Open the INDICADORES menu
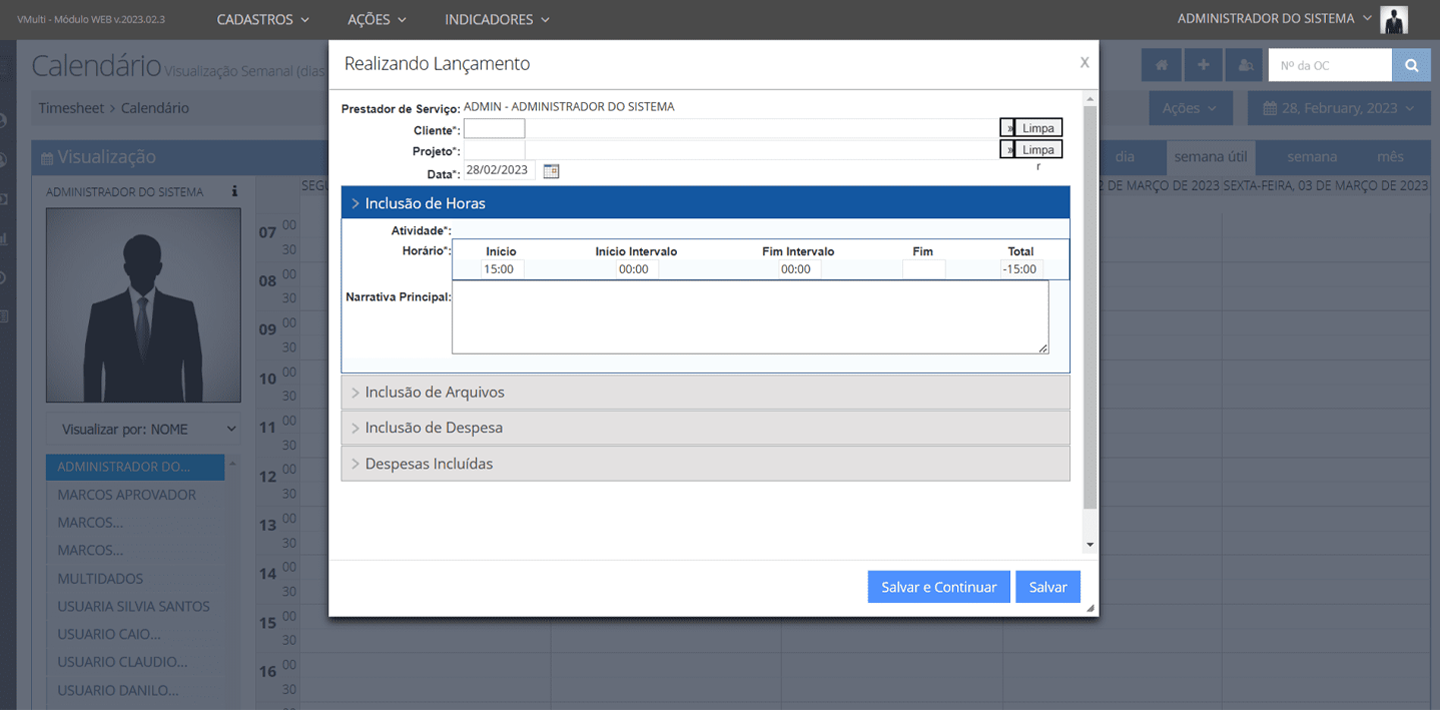Screen dimensions: 1440x710 [x=496, y=19]
